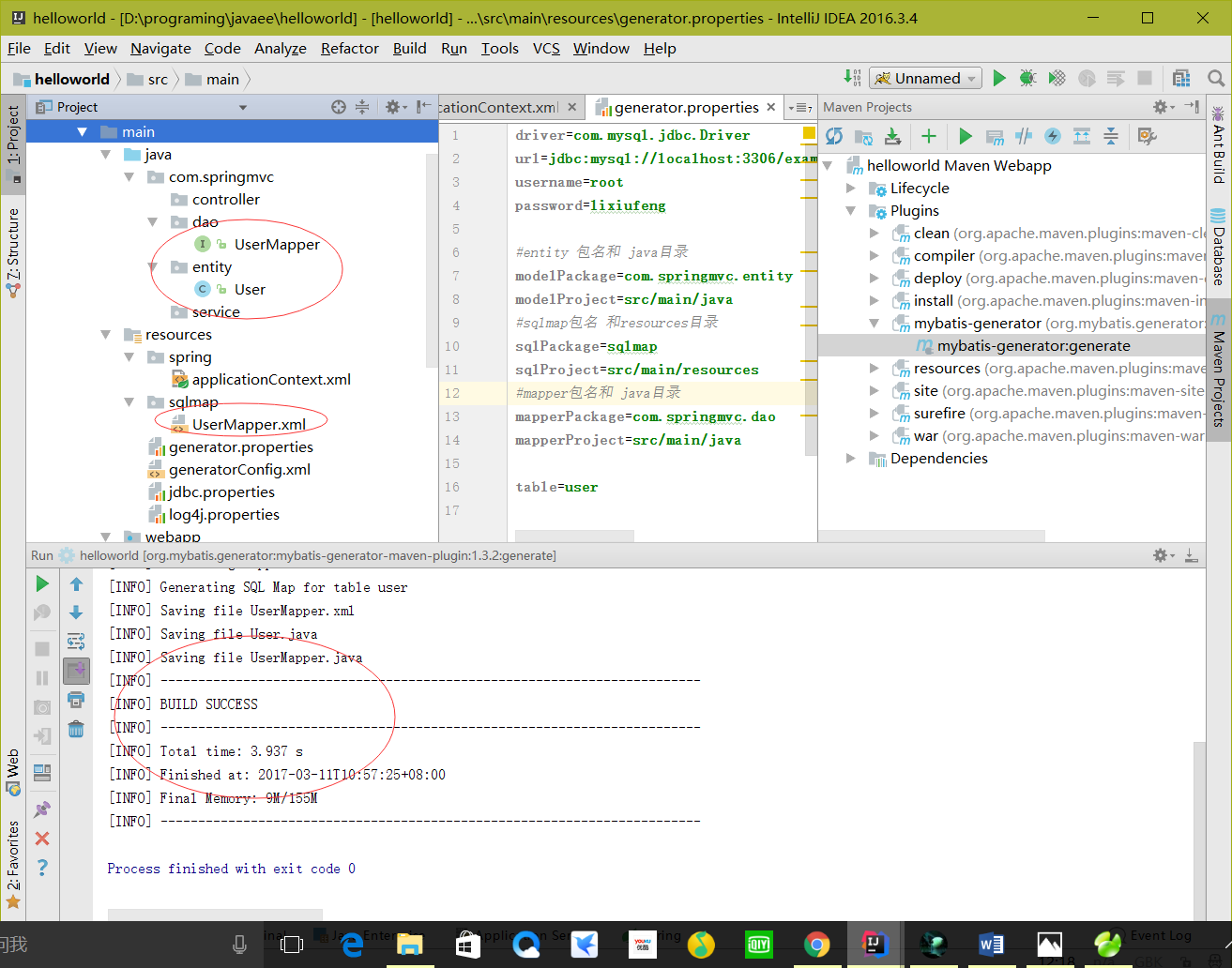This screenshot has width=1232, height=968.
Task: Select mybatis-generator:generate goal
Action: pos(1033,345)
